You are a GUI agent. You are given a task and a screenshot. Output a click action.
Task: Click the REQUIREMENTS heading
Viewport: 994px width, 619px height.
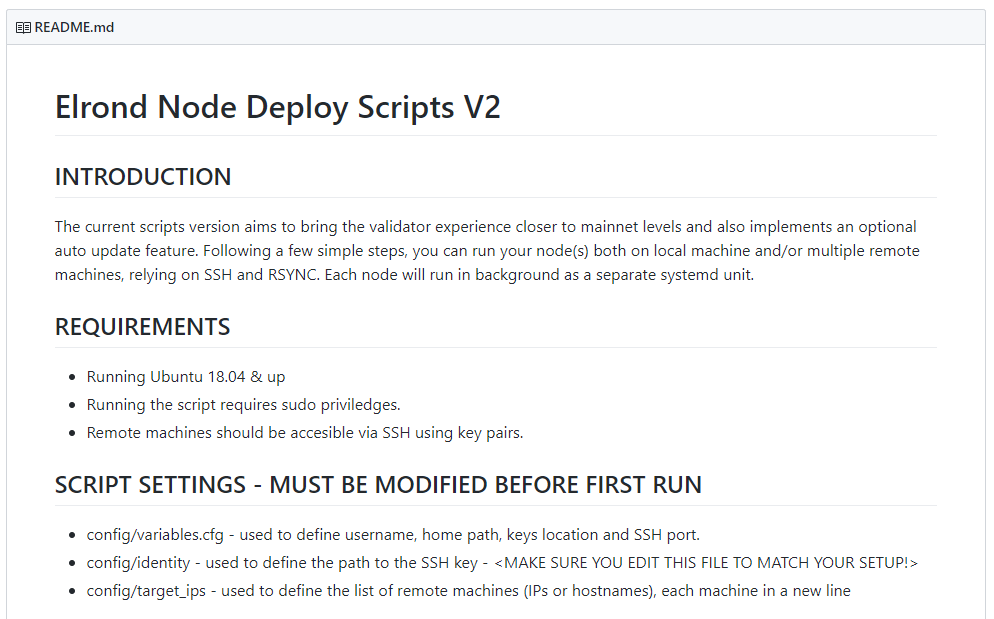tap(143, 327)
